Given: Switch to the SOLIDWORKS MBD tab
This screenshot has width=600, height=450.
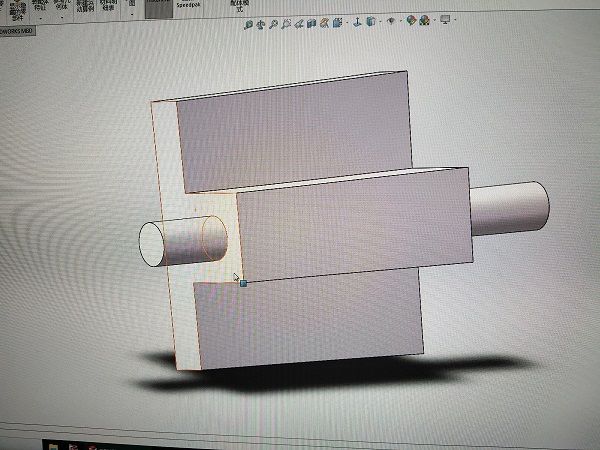Looking at the screenshot, I should (x=17, y=30).
